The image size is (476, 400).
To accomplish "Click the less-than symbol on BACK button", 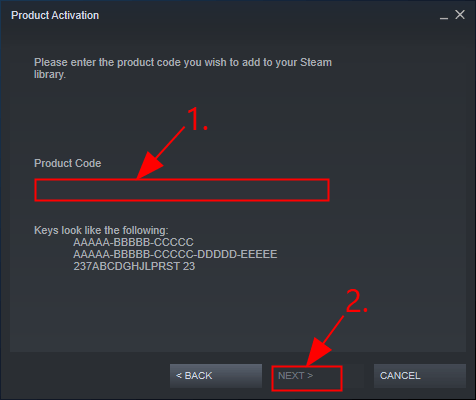I will coord(179,376).
